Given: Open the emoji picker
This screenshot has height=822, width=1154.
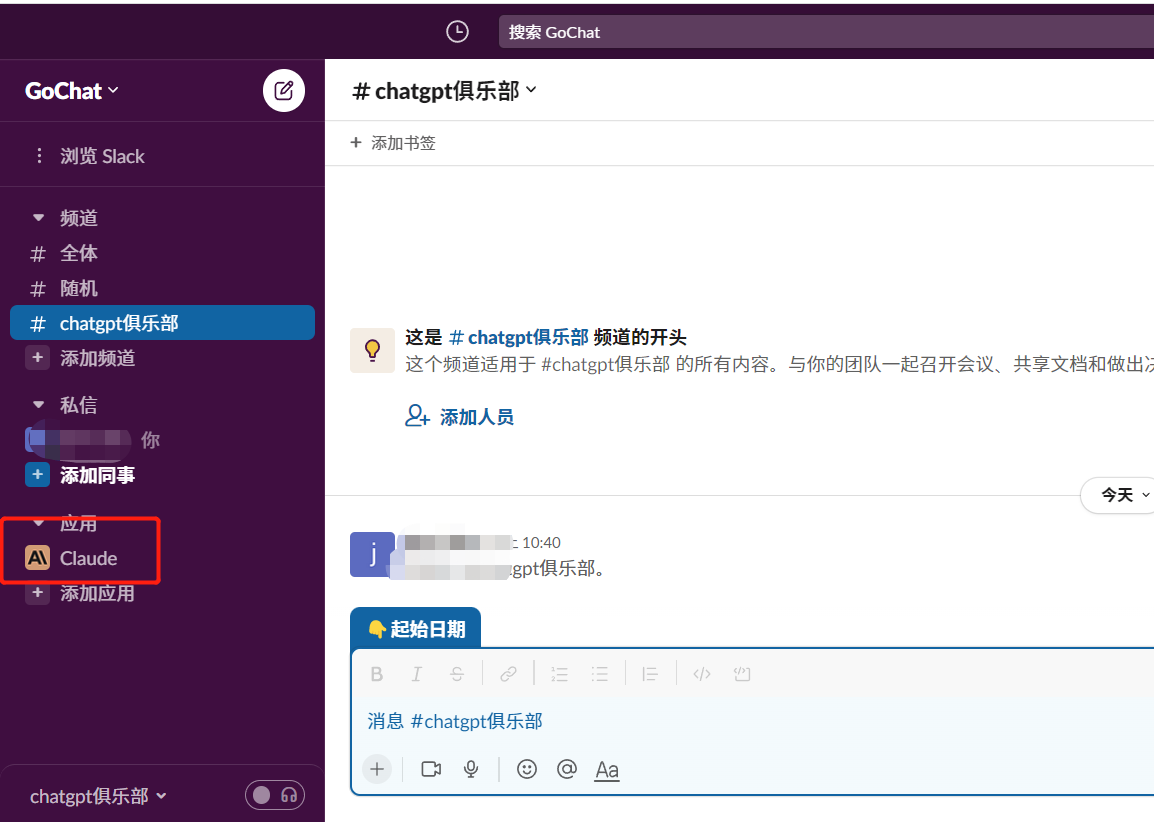Looking at the screenshot, I should coord(527,769).
